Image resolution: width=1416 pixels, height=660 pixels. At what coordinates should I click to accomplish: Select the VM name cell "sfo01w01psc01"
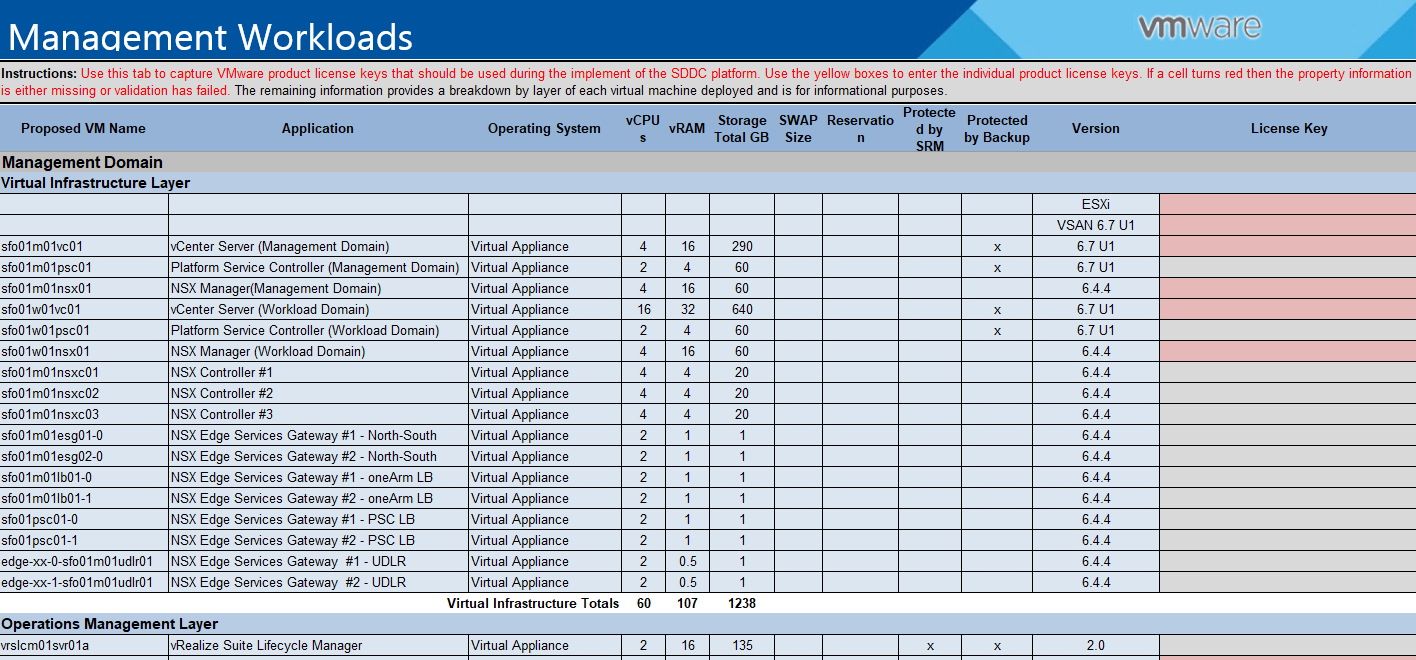tap(84, 330)
